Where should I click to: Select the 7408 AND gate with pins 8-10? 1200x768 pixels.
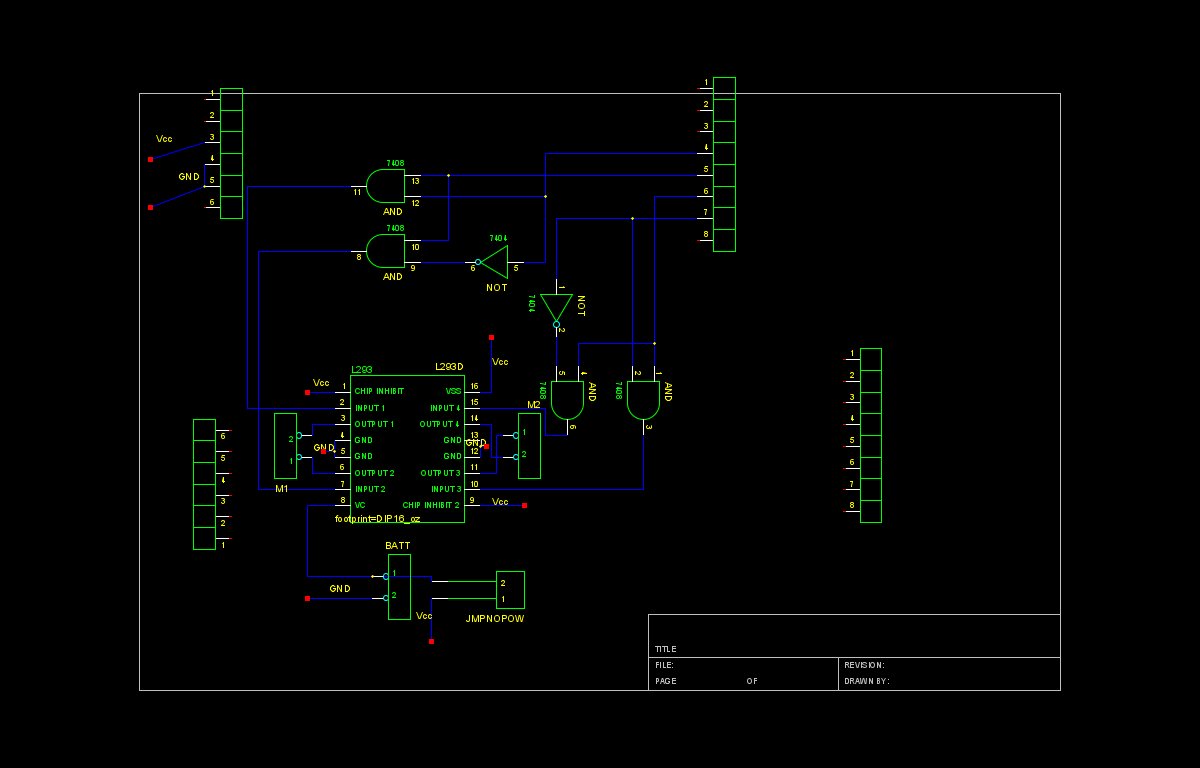(385, 251)
